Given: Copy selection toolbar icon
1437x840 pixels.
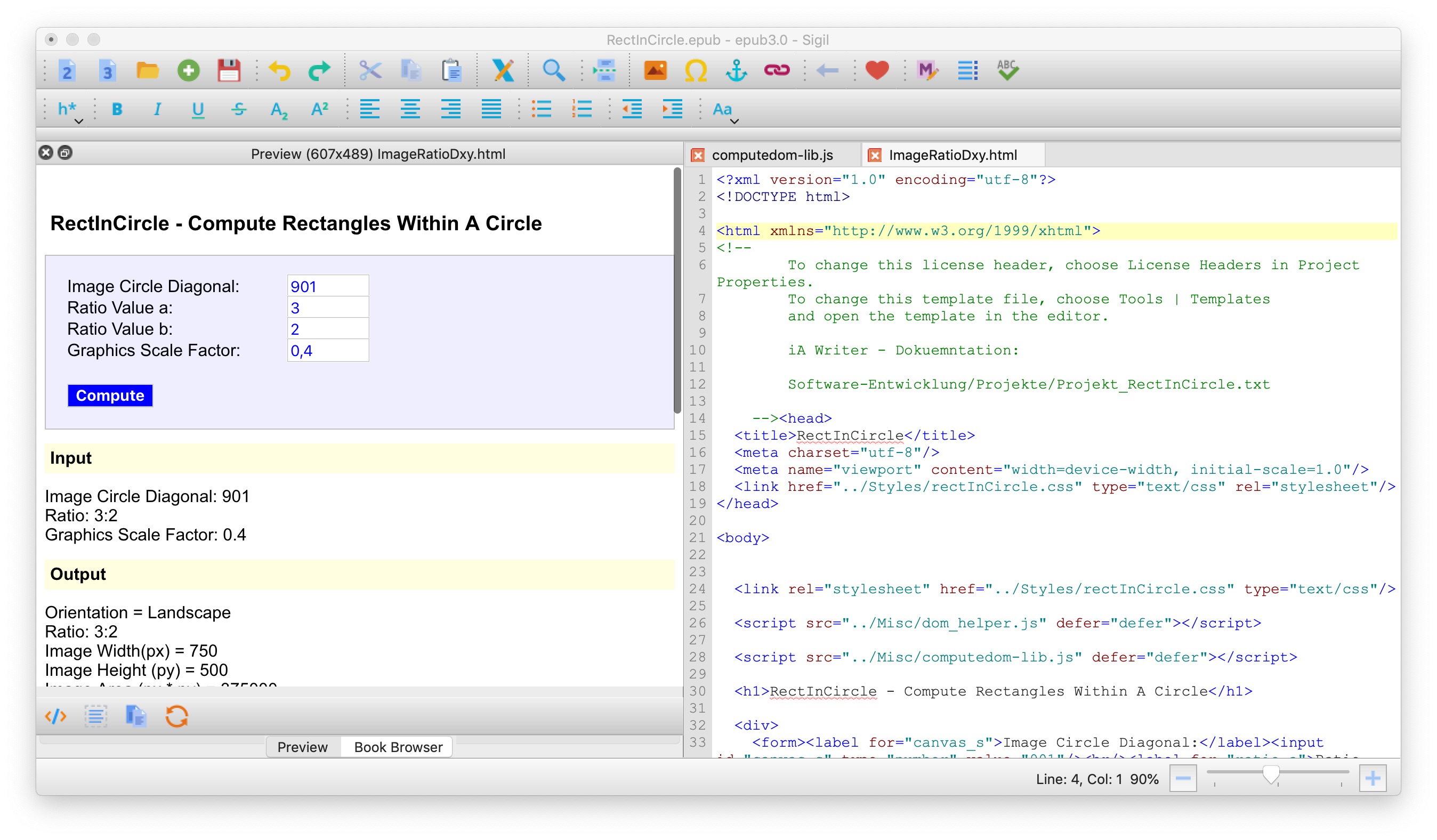Looking at the screenshot, I should click(410, 71).
